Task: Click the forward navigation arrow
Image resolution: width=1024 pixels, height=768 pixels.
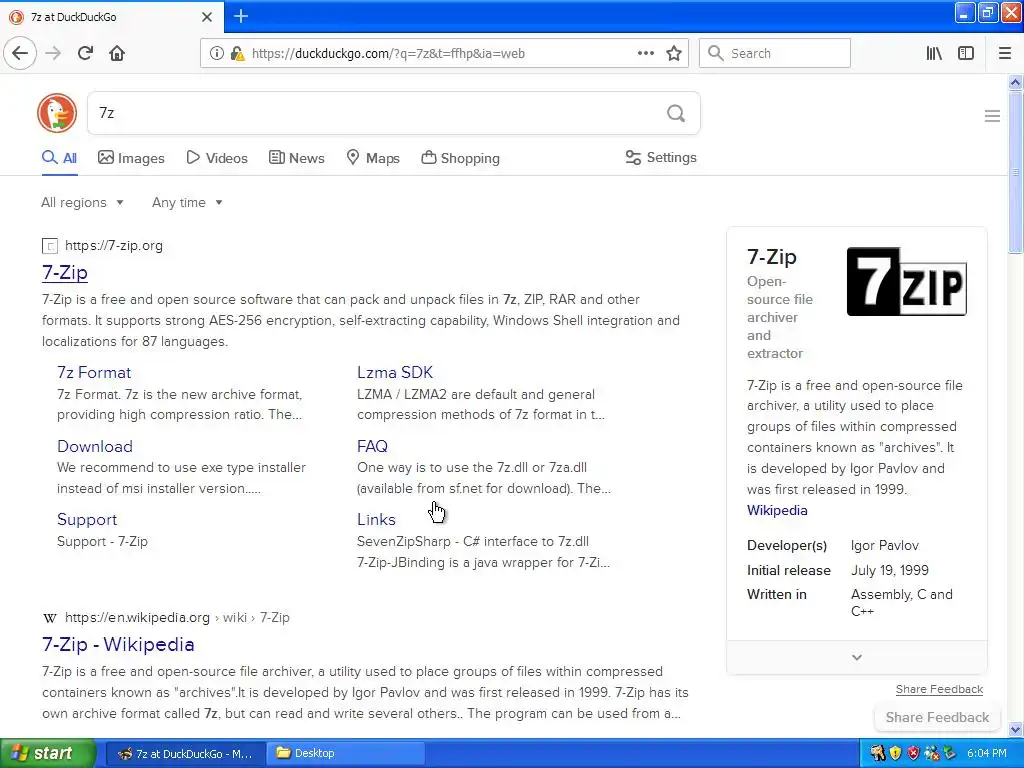Action: [x=54, y=53]
